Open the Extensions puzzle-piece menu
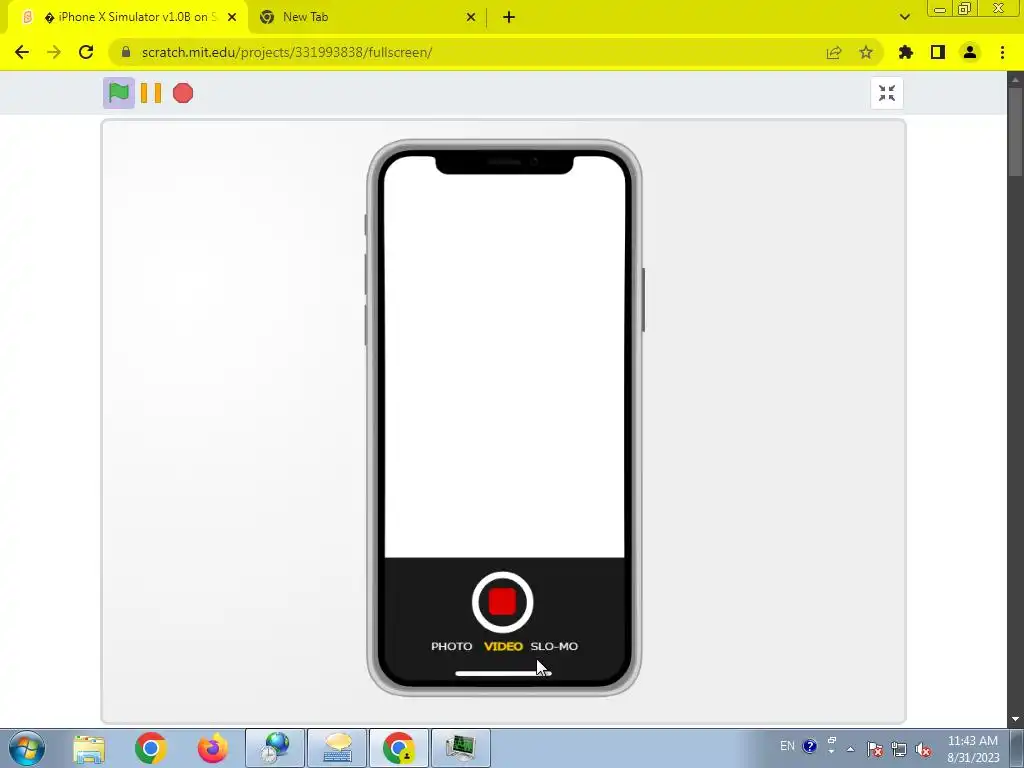 point(906,52)
